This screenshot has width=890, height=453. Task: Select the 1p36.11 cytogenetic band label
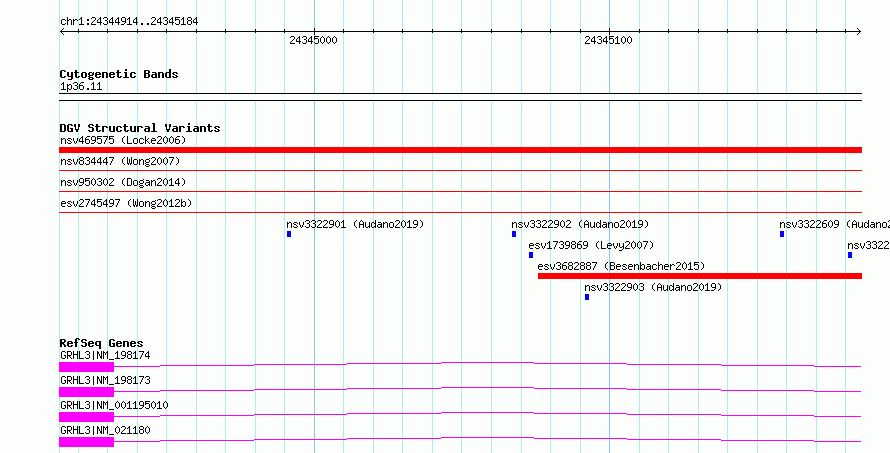point(81,87)
